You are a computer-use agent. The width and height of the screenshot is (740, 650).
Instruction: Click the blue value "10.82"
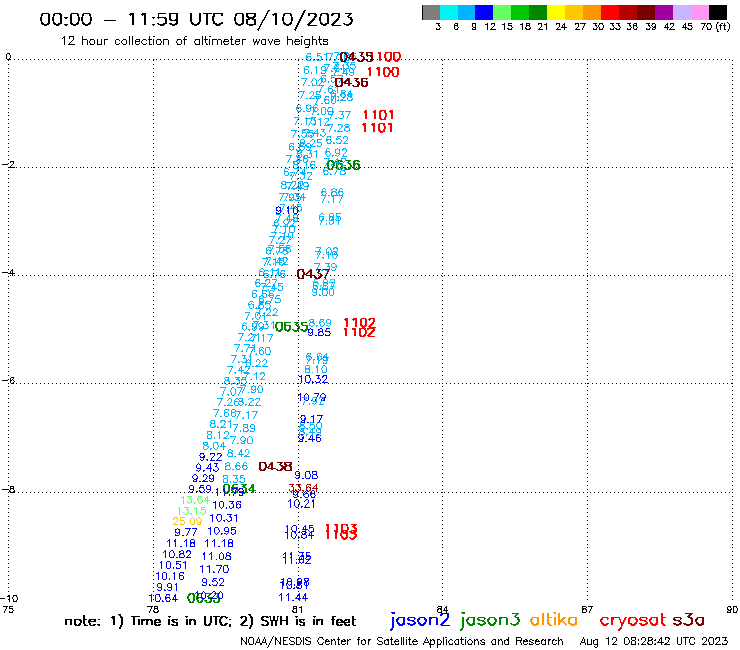coord(177,554)
